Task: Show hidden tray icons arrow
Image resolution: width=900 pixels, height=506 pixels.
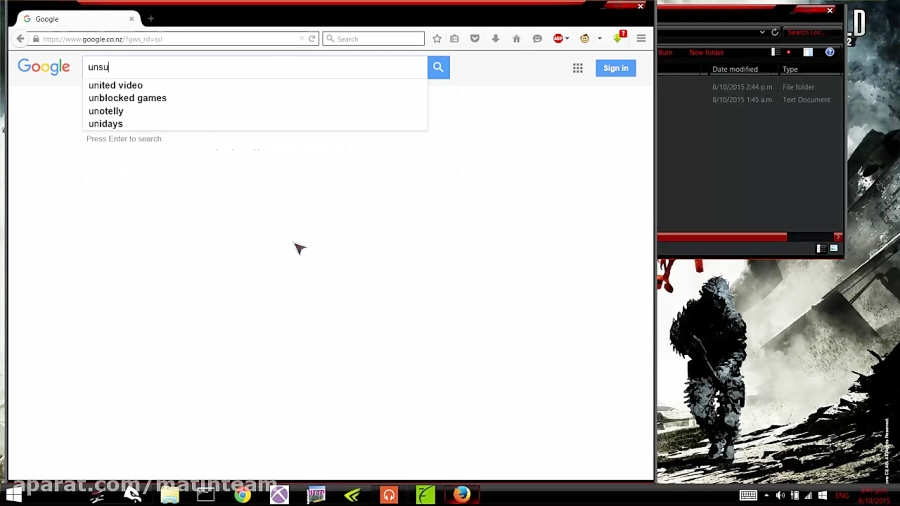Action: [x=766, y=495]
